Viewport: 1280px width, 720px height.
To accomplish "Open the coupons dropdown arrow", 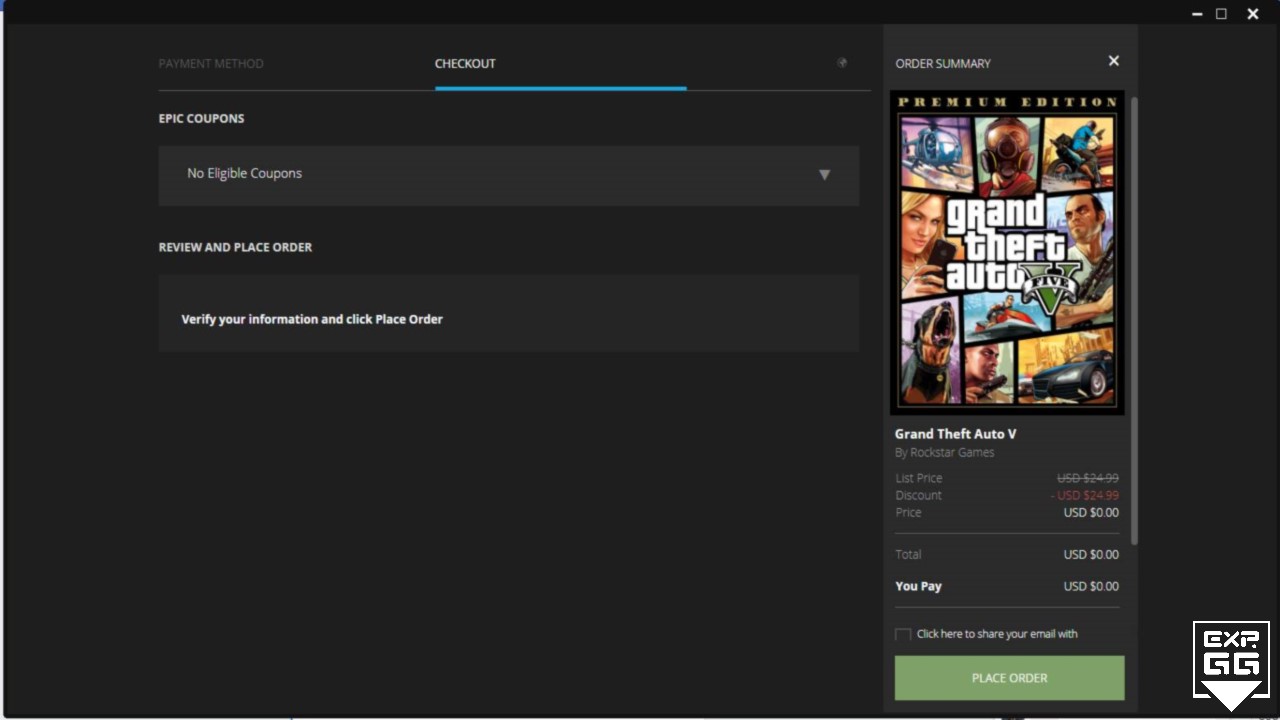I will tap(824, 175).
